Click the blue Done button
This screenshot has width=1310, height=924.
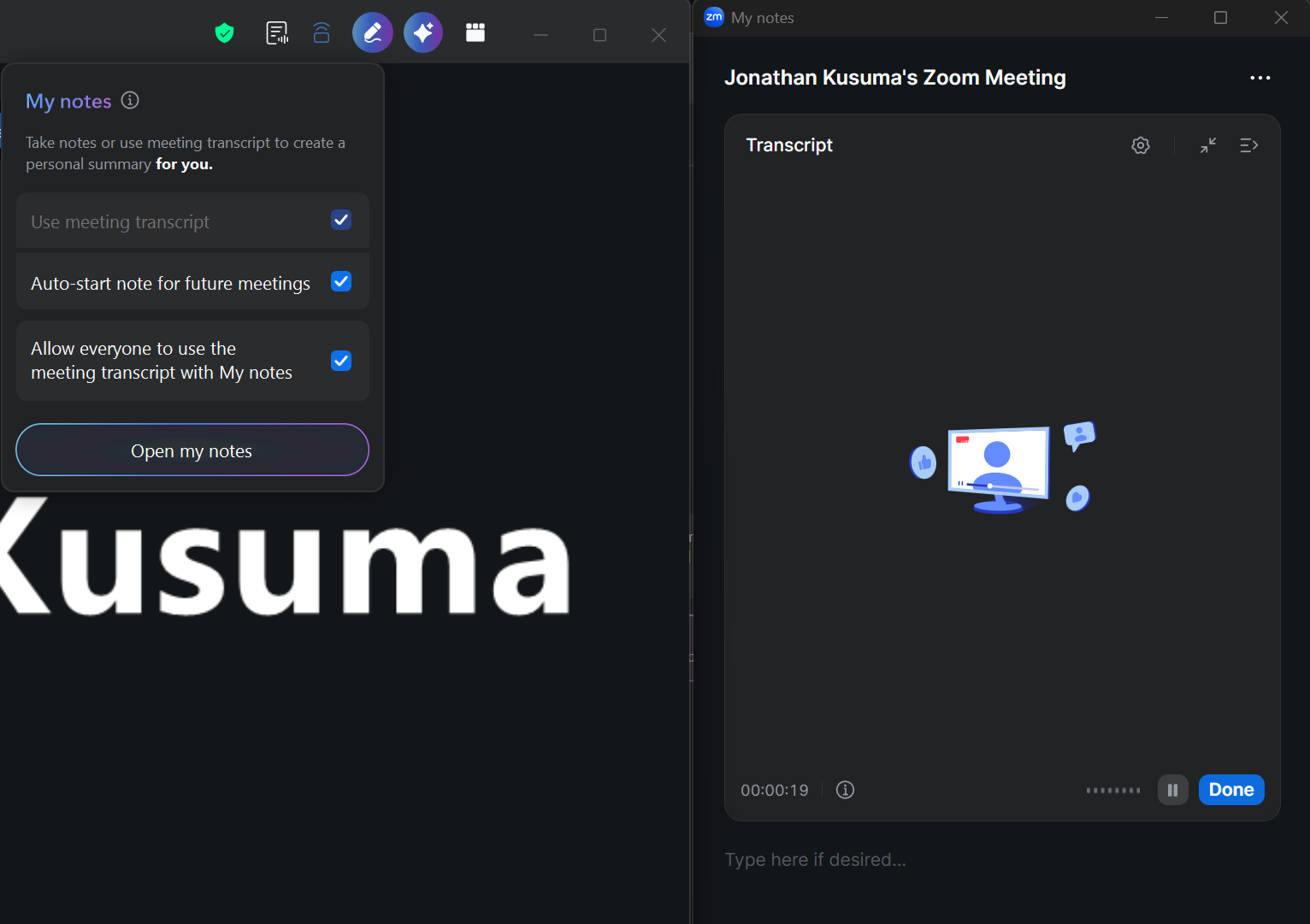[1231, 790]
